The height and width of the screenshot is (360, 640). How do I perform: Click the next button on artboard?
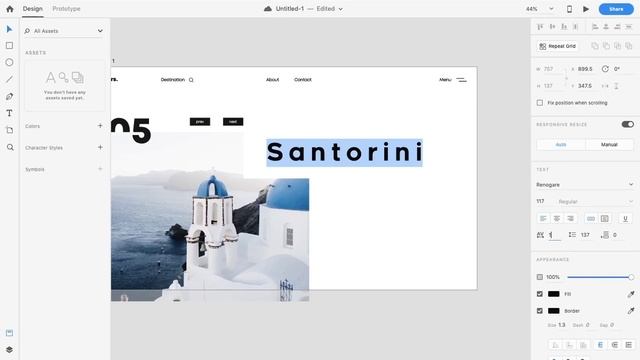(233, 122)
